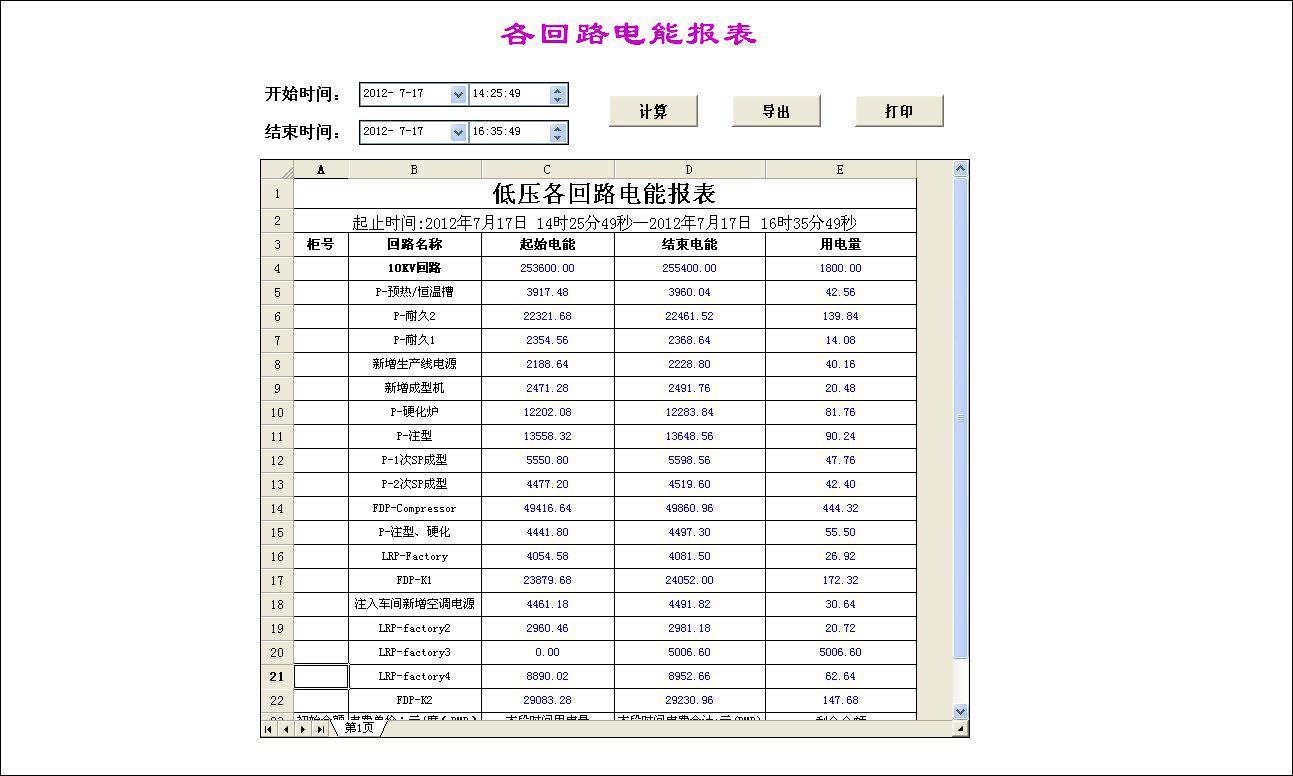The image size is (1293, 776).
Task: Click the 导出 export button
Action: tap(776, 111)
